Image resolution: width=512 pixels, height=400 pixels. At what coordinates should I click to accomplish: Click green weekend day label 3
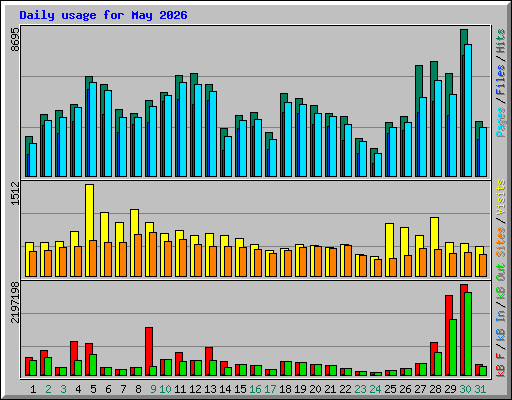click(x=63, y=389)
